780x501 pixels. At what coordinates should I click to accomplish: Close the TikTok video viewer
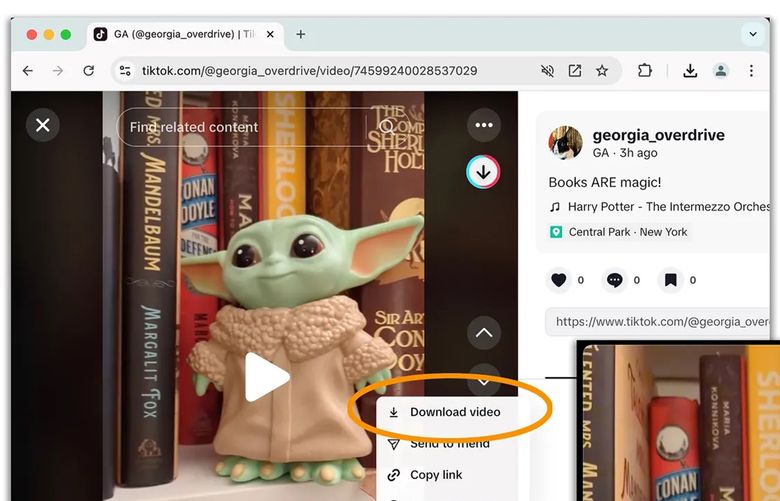pos(43,125)
